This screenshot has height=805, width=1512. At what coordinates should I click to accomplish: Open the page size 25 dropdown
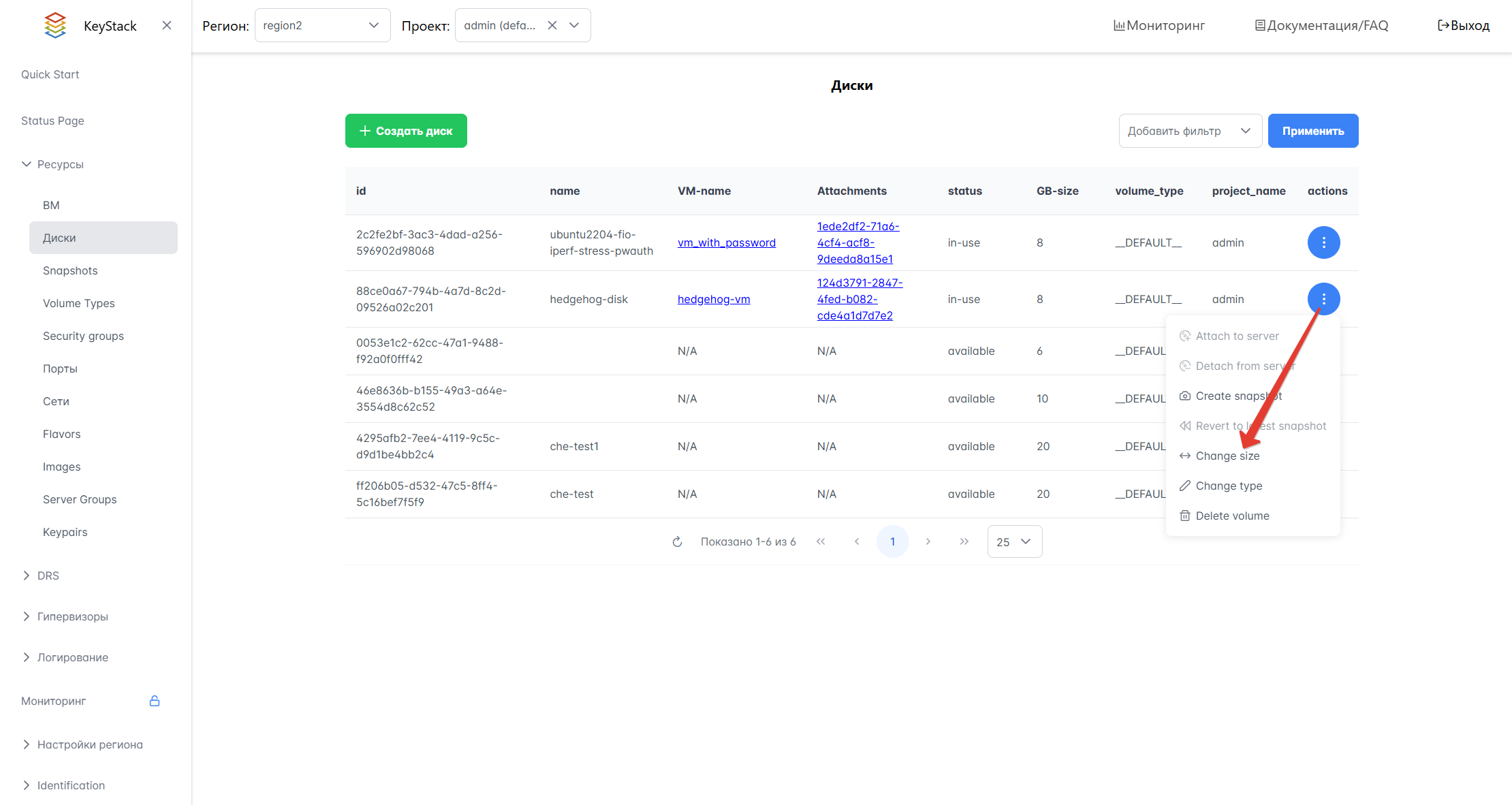tap(1014, 541)
